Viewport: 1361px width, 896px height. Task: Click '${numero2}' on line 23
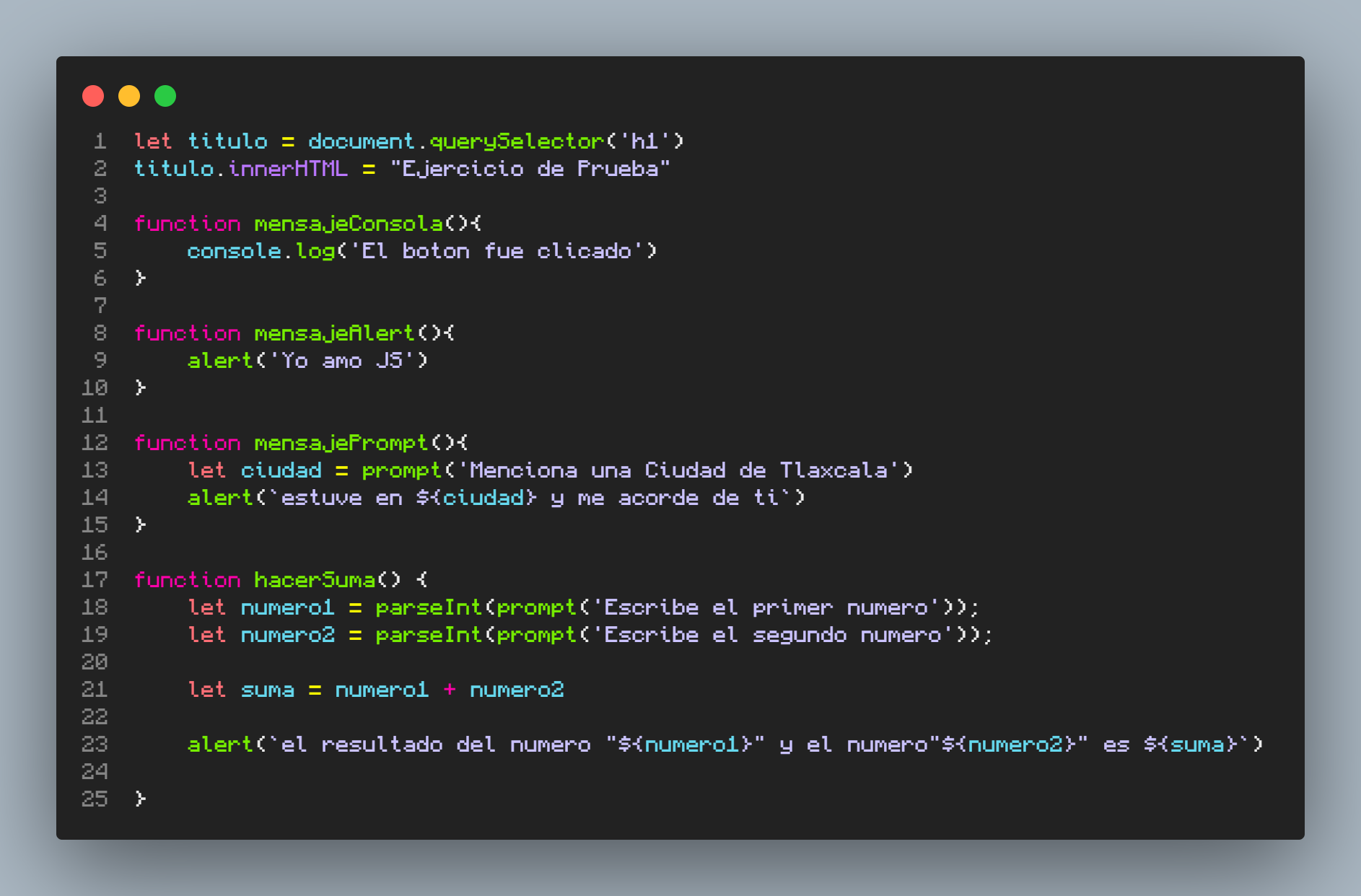(x=1010, y=745)
